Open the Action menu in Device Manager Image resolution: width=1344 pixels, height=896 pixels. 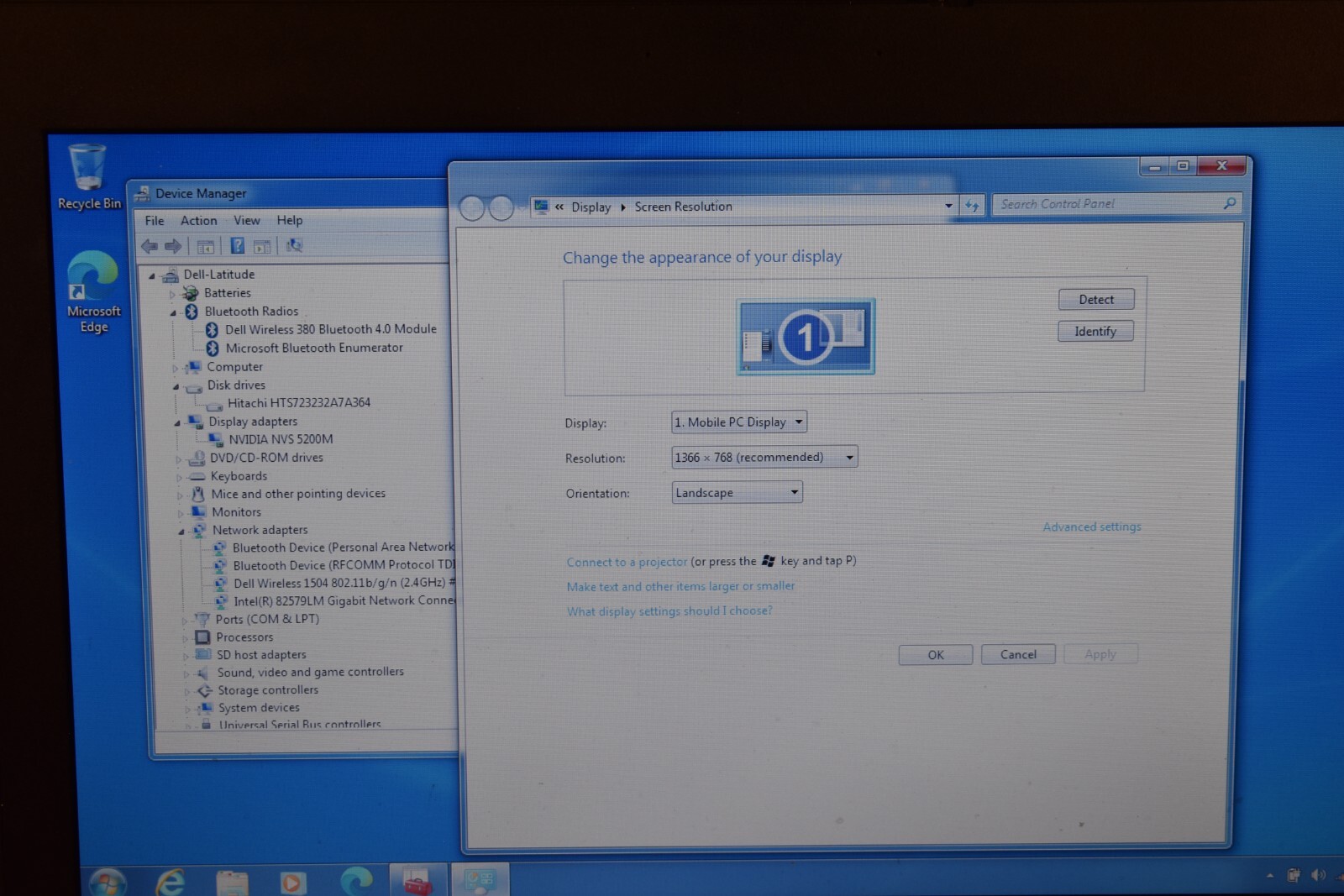point(199,221)
